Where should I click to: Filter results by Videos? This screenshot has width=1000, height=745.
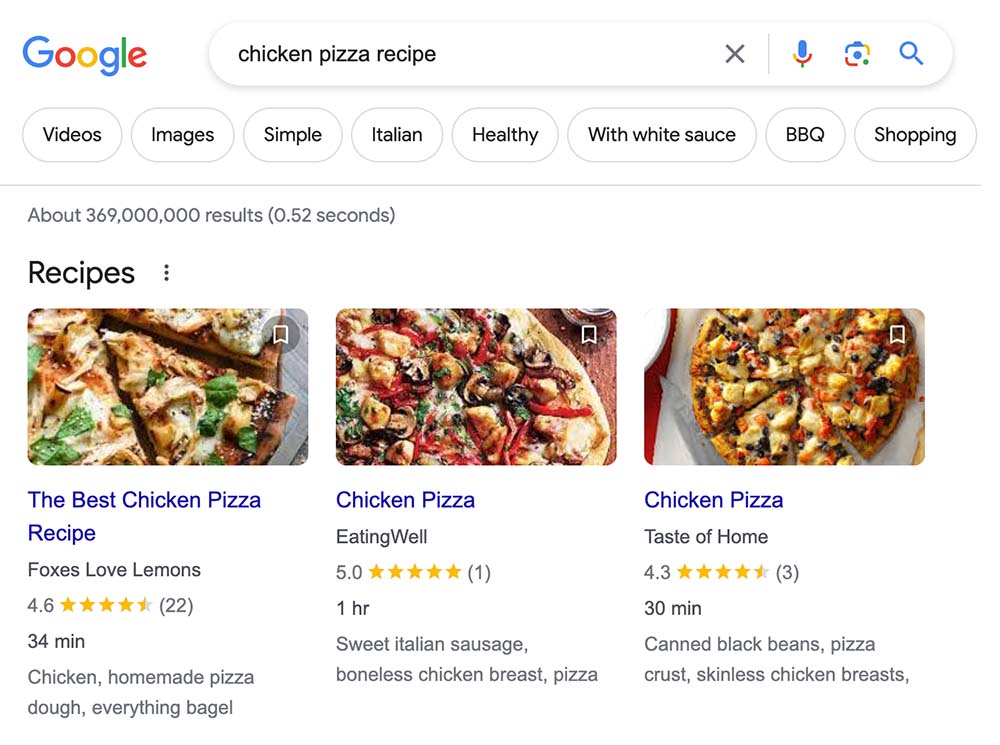(71, 134)
